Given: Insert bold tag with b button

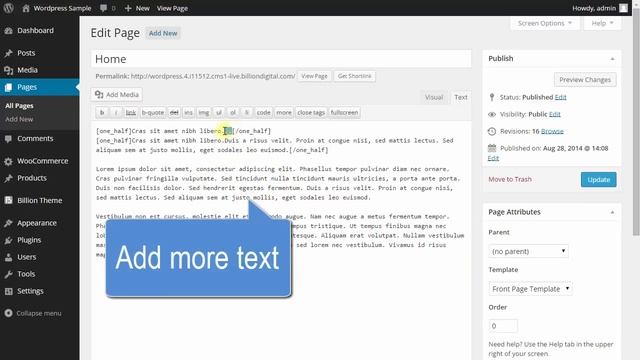Looking at the screenshot, I should tap(102, 112).
